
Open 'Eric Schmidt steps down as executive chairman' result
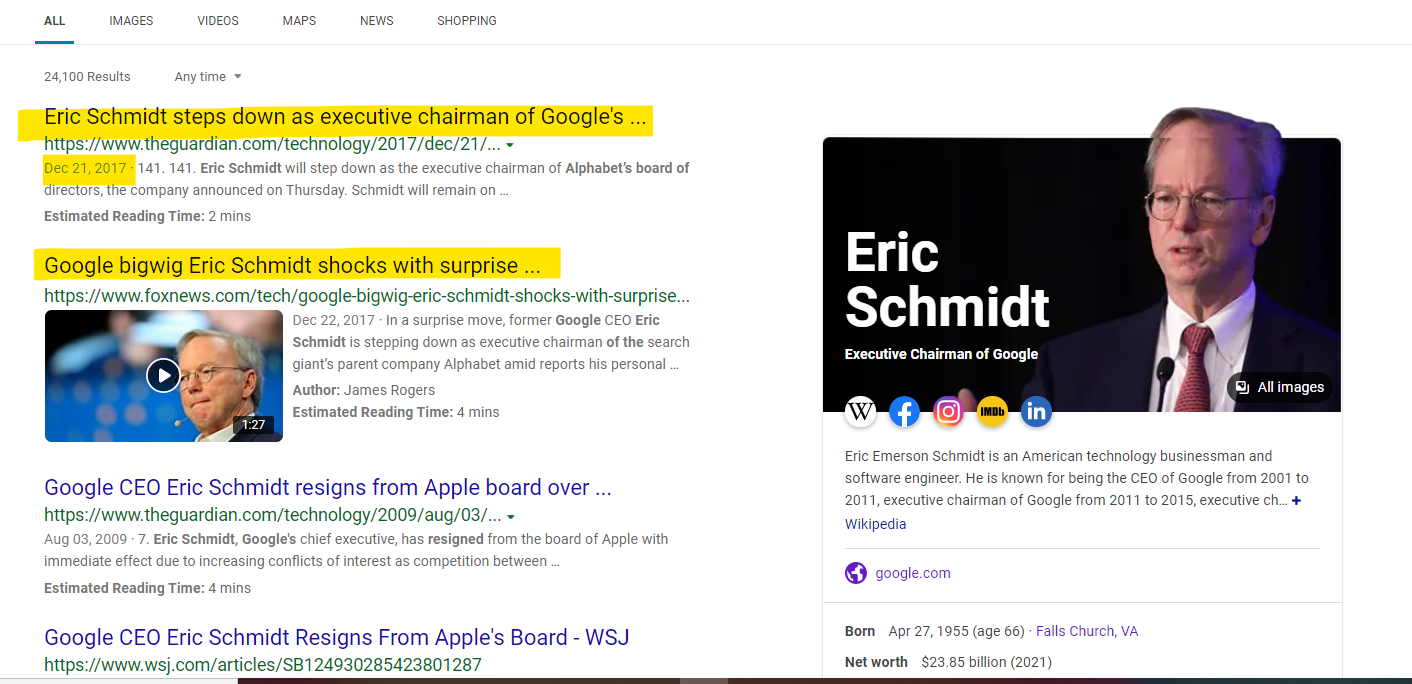(346, 117)
